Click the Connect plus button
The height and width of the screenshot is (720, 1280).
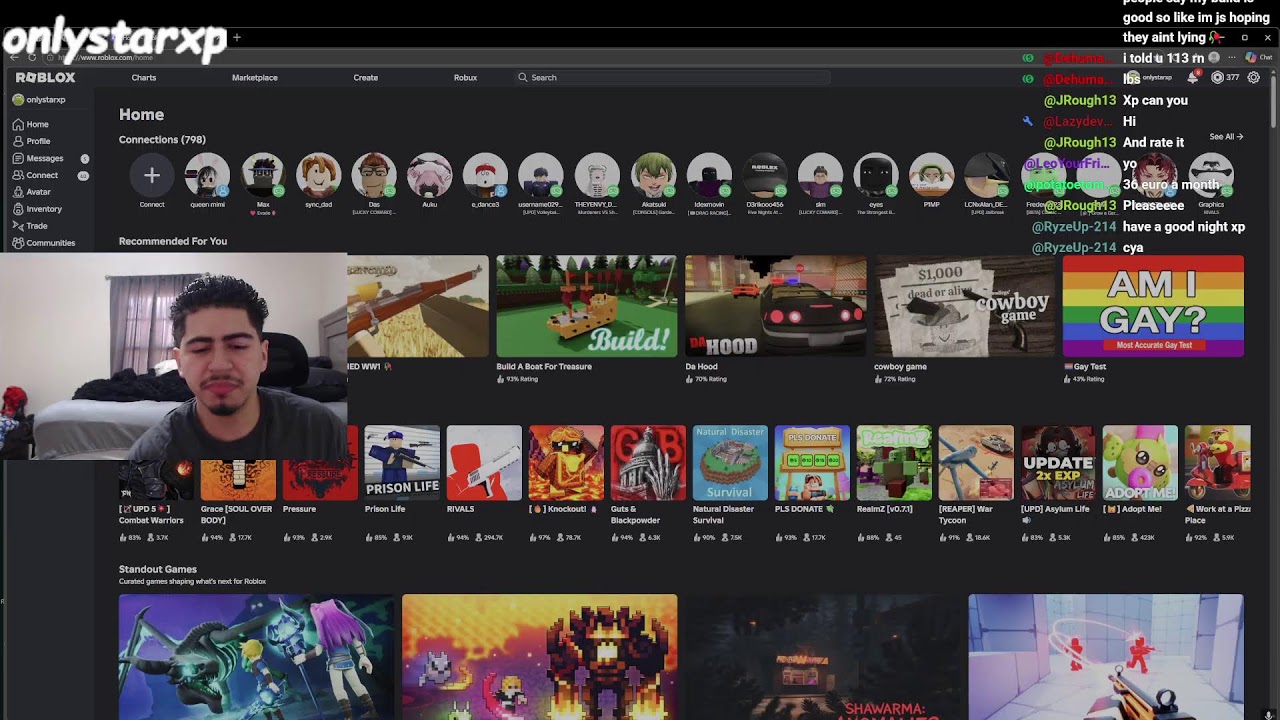152,176
